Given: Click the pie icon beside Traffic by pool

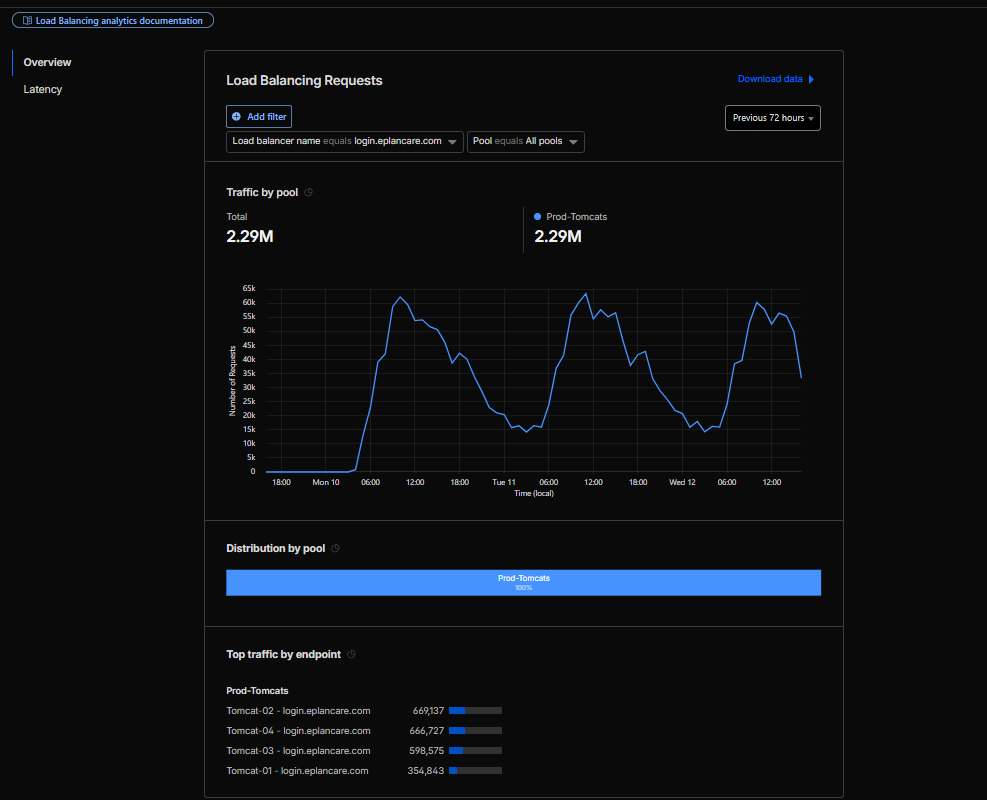Looking at the screenshot, I should pyautogui.click(x=308, y=192).
